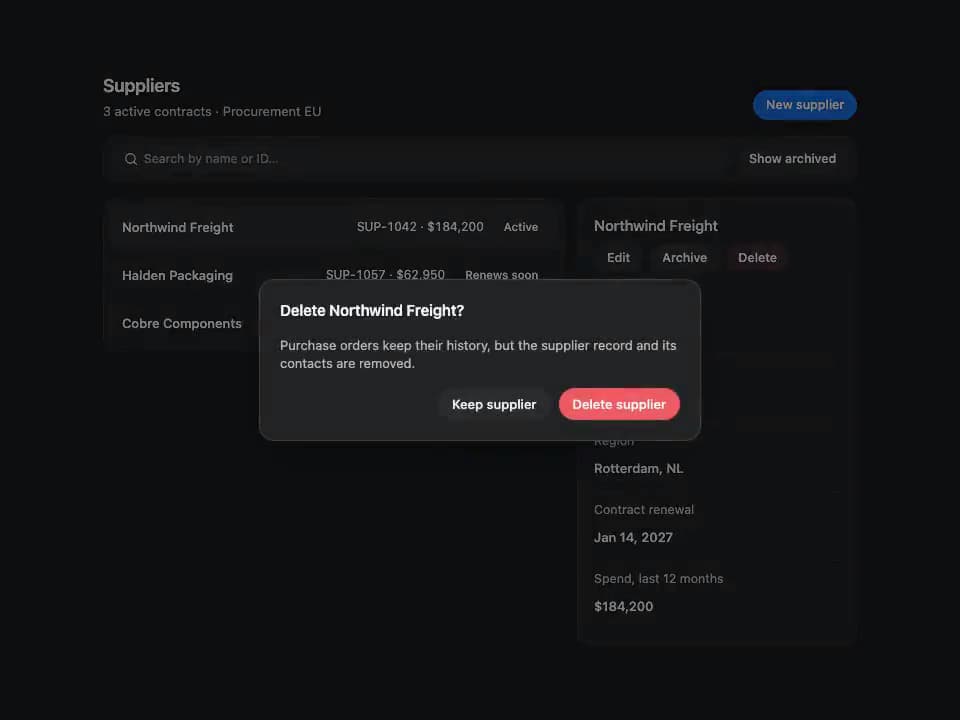Click the $184,200 spend value in details
This screenshot has height=720, width=960.
coord(623,606)
